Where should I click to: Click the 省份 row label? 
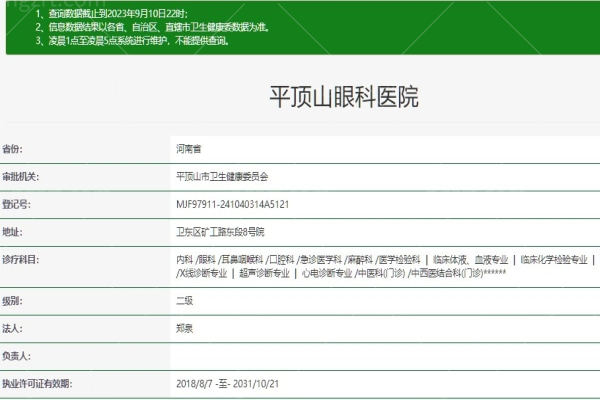point(12,148)
